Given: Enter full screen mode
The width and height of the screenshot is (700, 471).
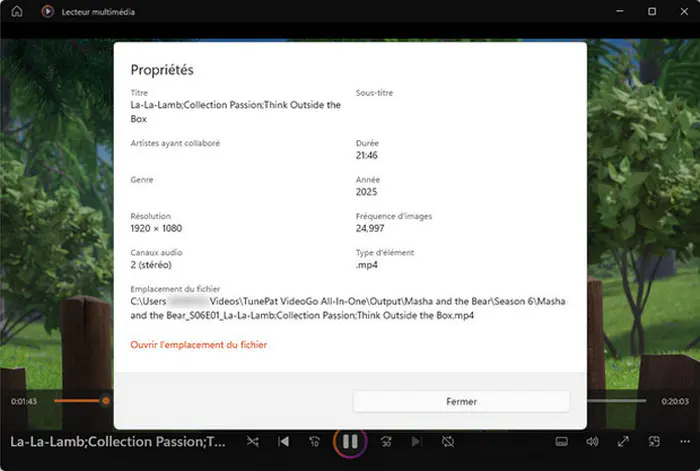Looking at the screenshot, I should pos(623,442).
